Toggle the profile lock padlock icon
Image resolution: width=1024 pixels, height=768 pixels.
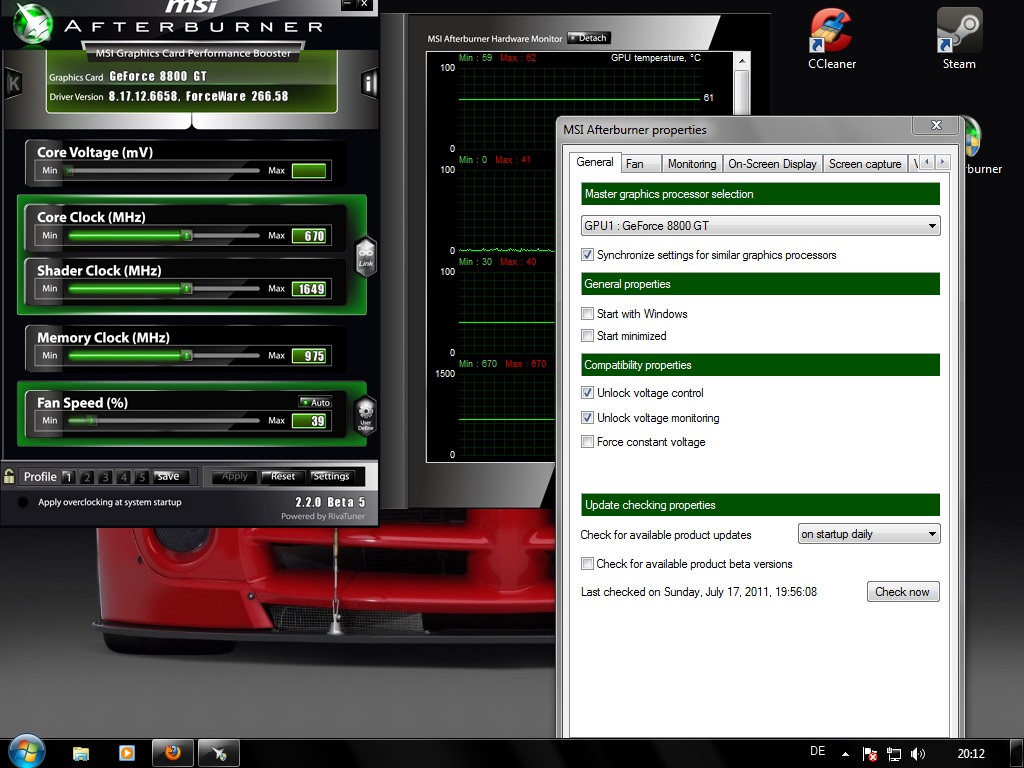(8, 475)
